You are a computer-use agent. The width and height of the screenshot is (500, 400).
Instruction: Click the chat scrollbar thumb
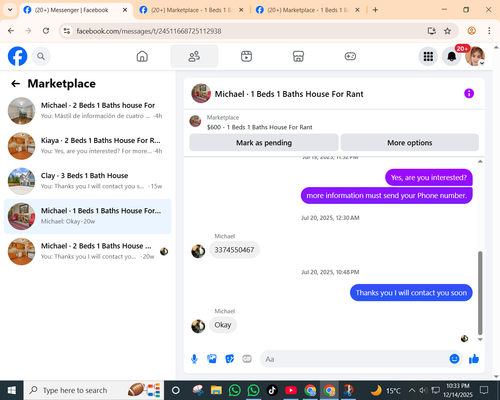(480, 293)
